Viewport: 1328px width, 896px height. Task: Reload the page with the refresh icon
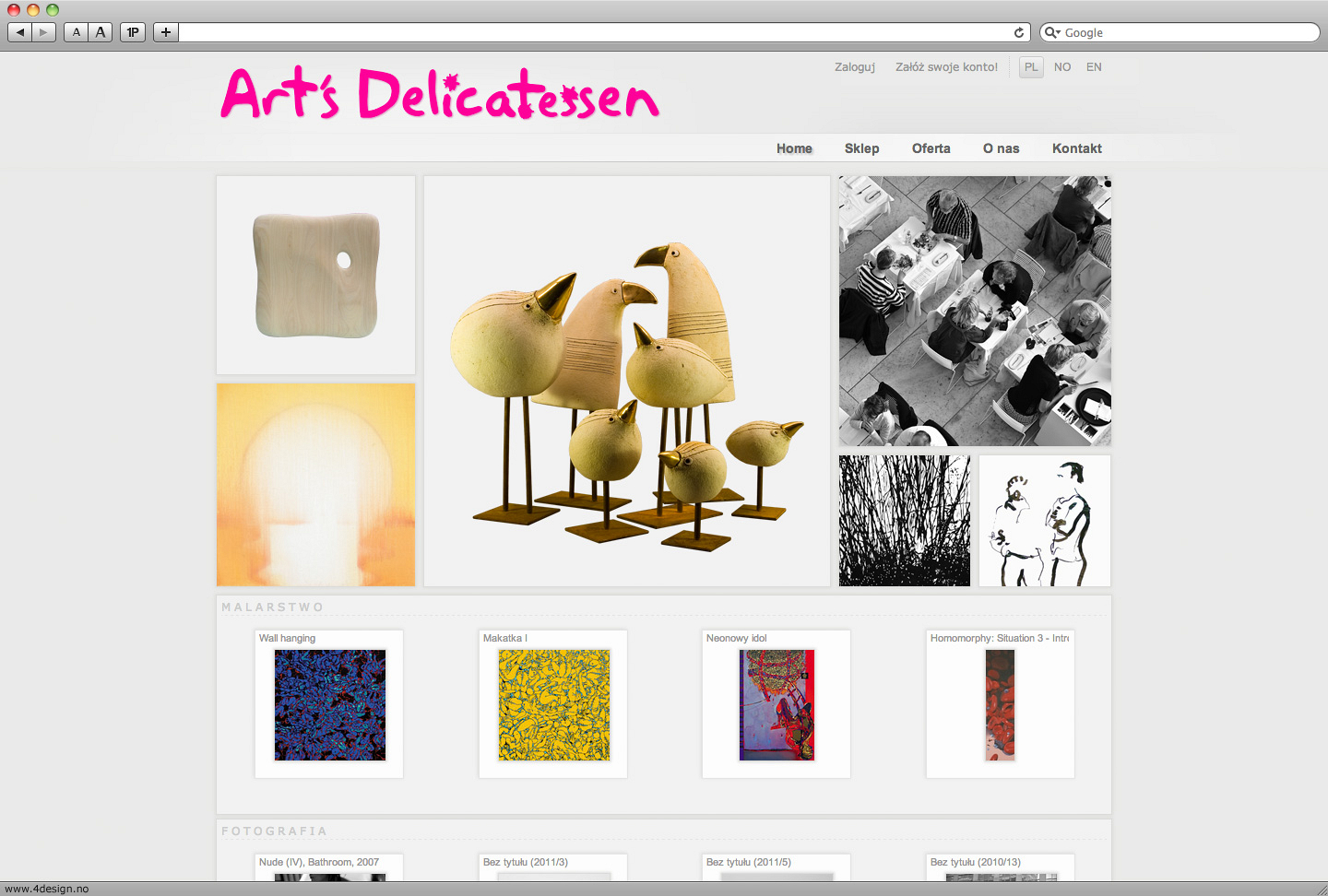tap(1019, 32)
